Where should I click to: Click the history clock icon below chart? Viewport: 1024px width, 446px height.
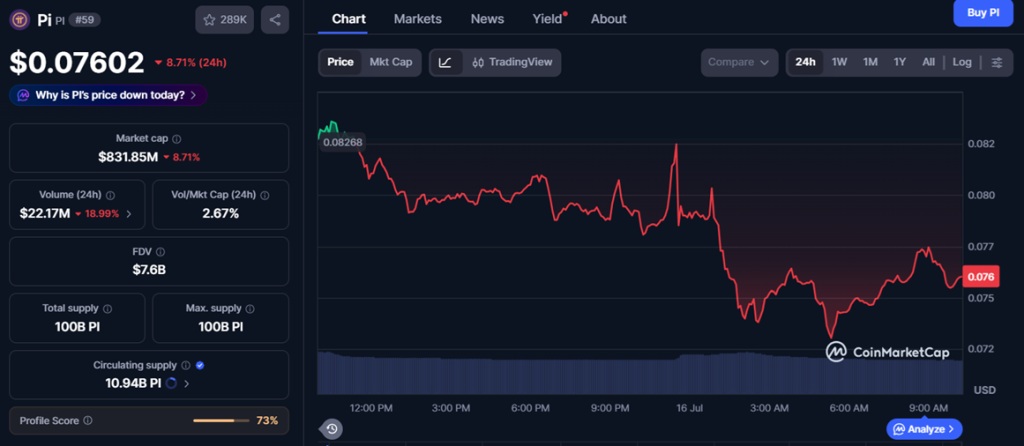click(x=331, y=429)
